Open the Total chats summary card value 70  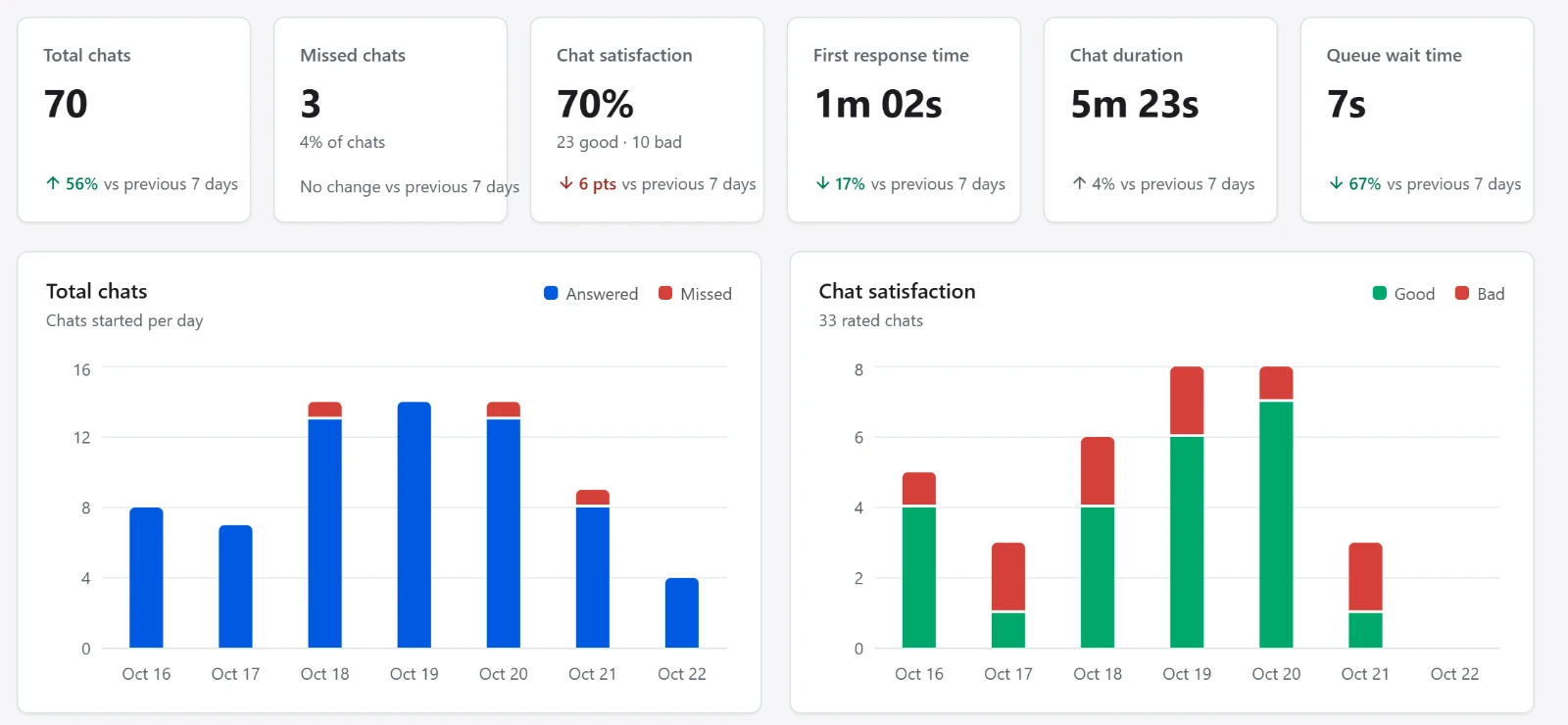click(66, 104)
